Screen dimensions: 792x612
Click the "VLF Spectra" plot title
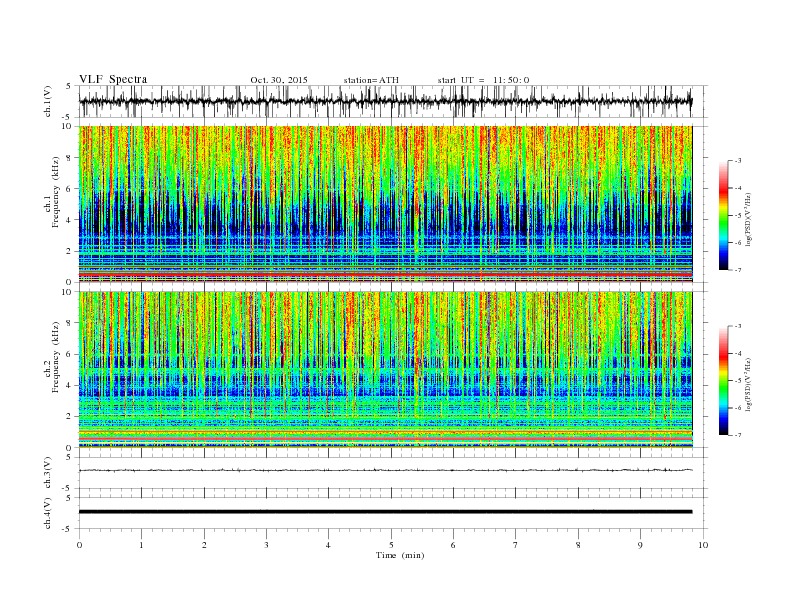[x=113, y=79]
